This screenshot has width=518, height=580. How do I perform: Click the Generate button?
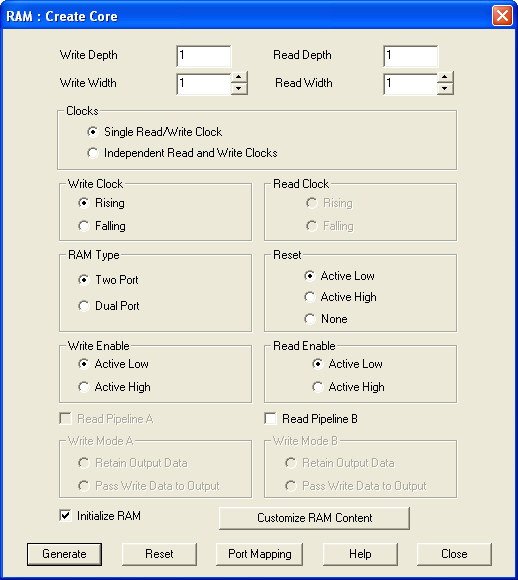point(64,554)
